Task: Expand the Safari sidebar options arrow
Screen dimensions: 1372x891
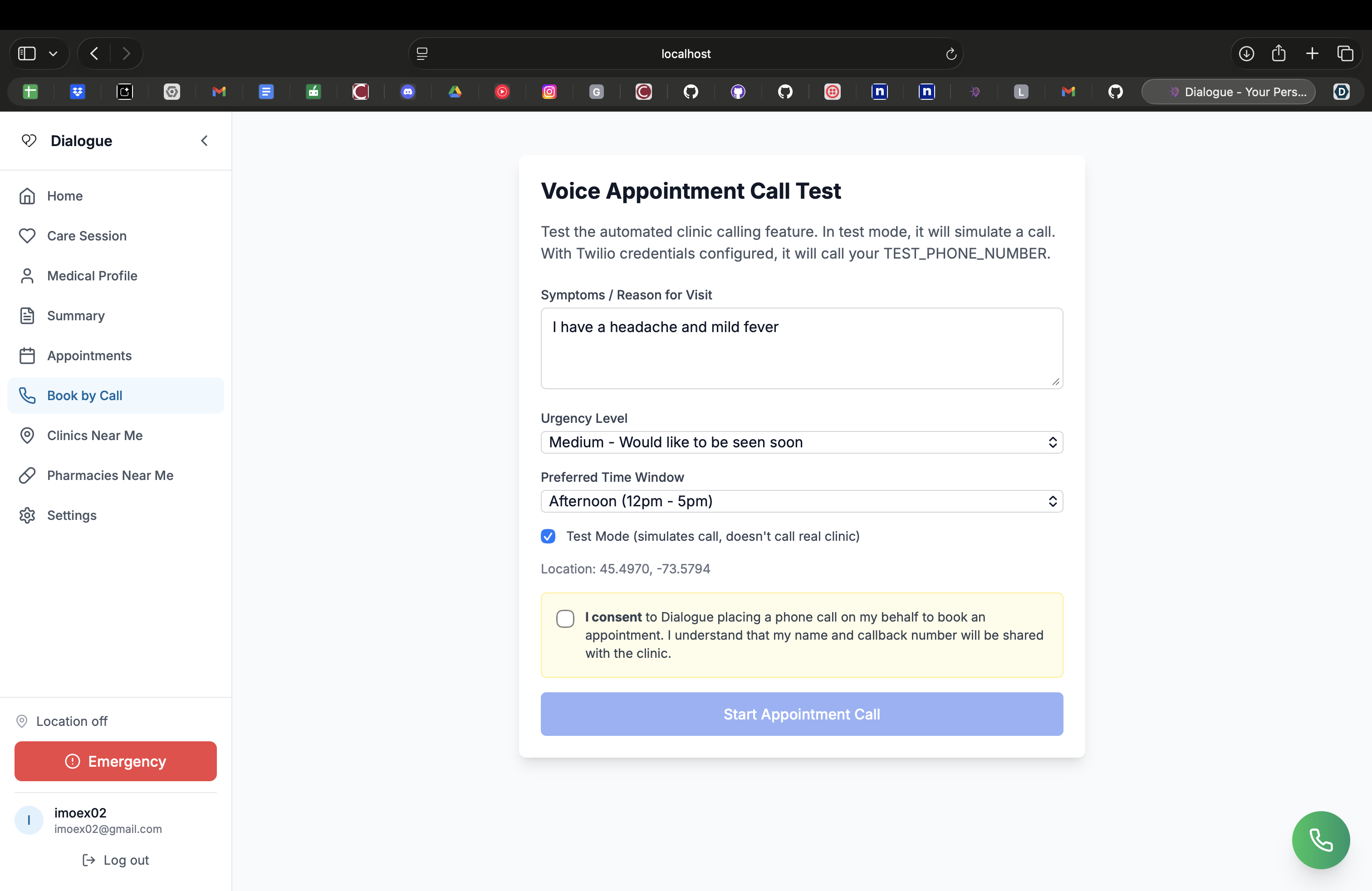Action: click(53, 54)
